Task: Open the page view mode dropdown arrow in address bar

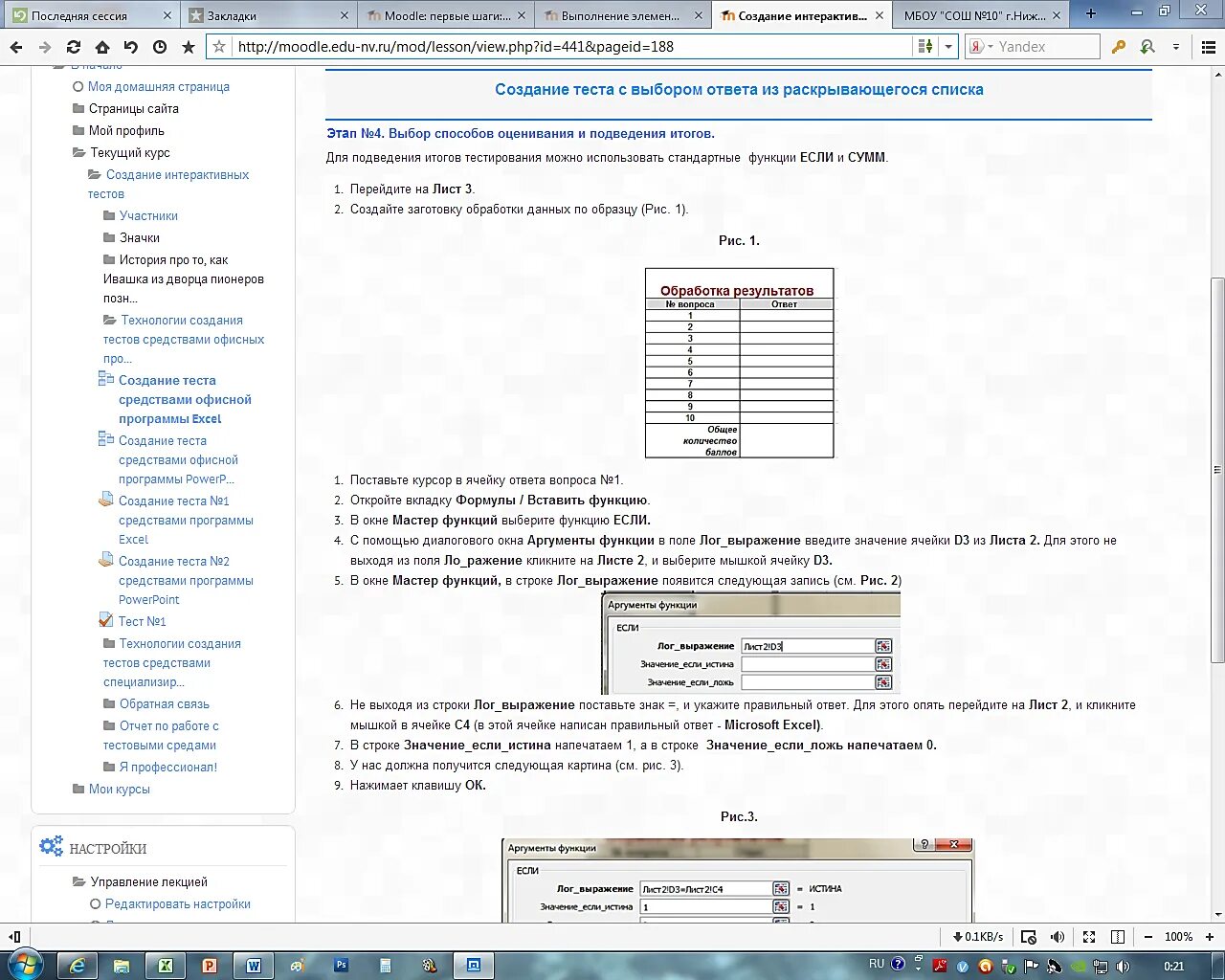Action: pos(948,47)
